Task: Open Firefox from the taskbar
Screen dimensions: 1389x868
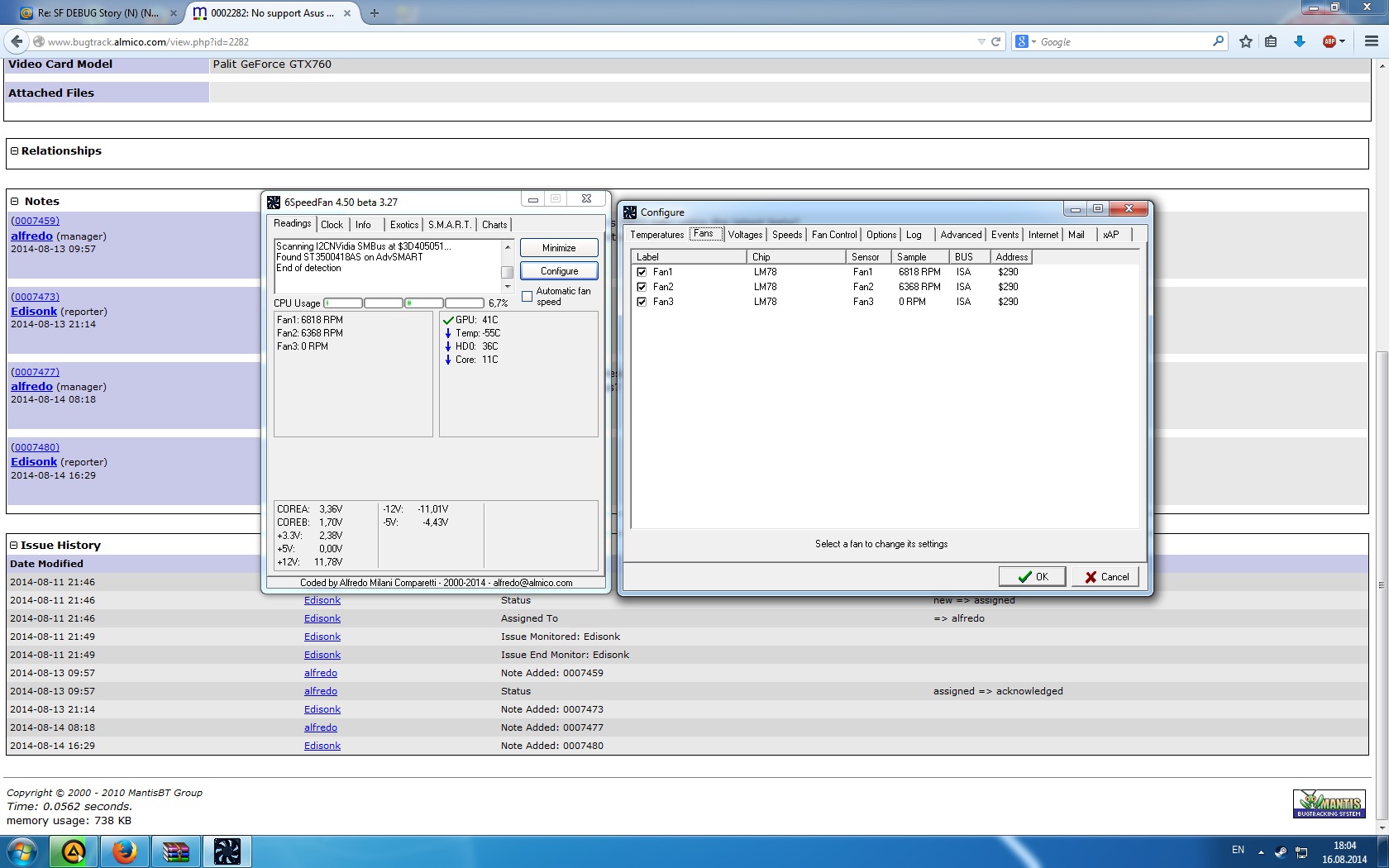Action: (x=125, y=851)
